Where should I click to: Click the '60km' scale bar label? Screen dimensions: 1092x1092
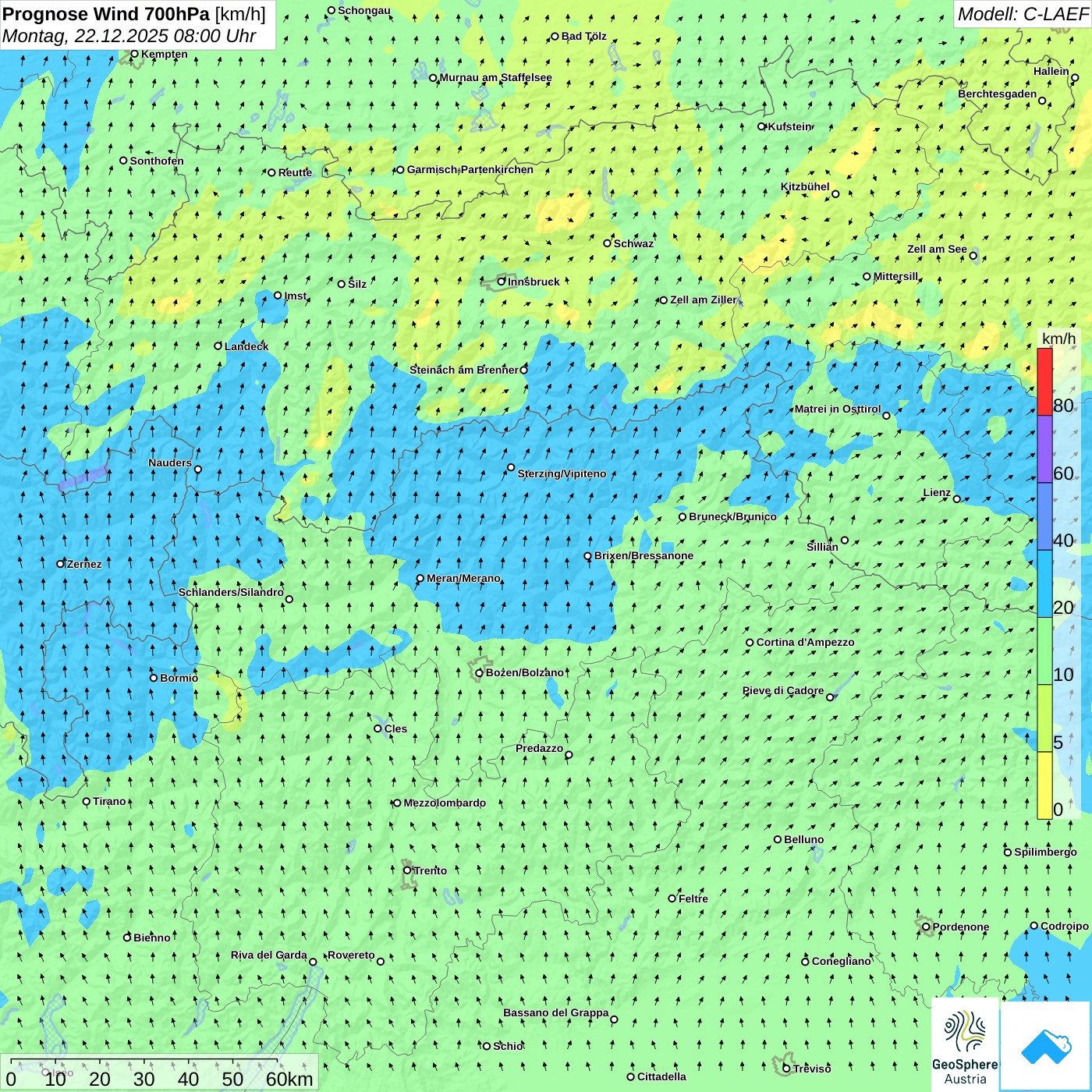[x=289, y=1080]
